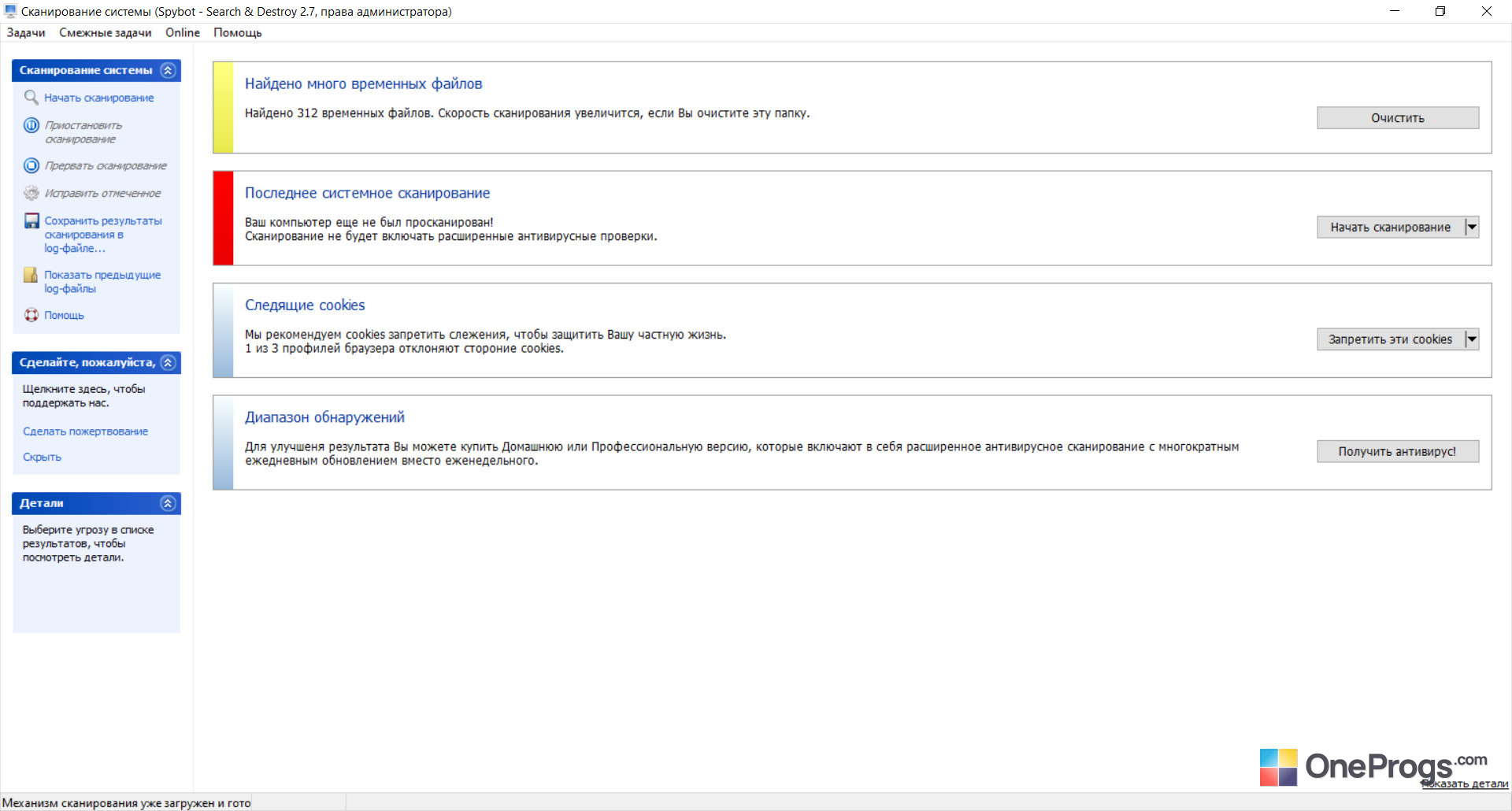Minimize the Spybot window
1512x811 pixels.
[x=1395, y=11]
